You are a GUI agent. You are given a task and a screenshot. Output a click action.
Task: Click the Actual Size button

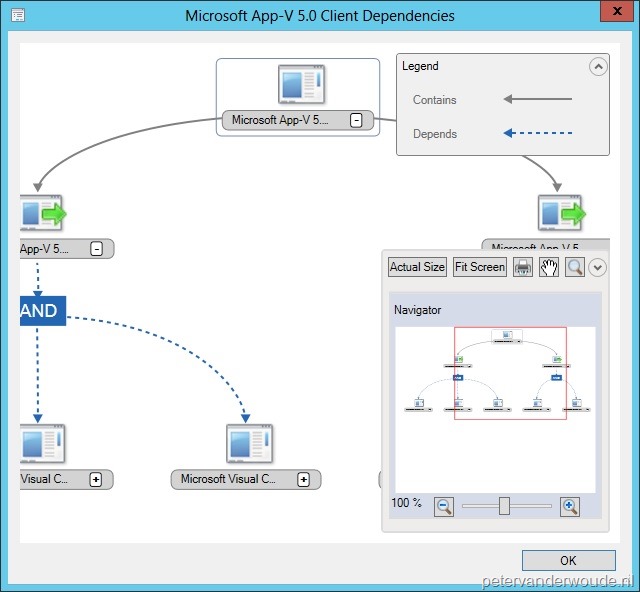(x=417, y=267)
